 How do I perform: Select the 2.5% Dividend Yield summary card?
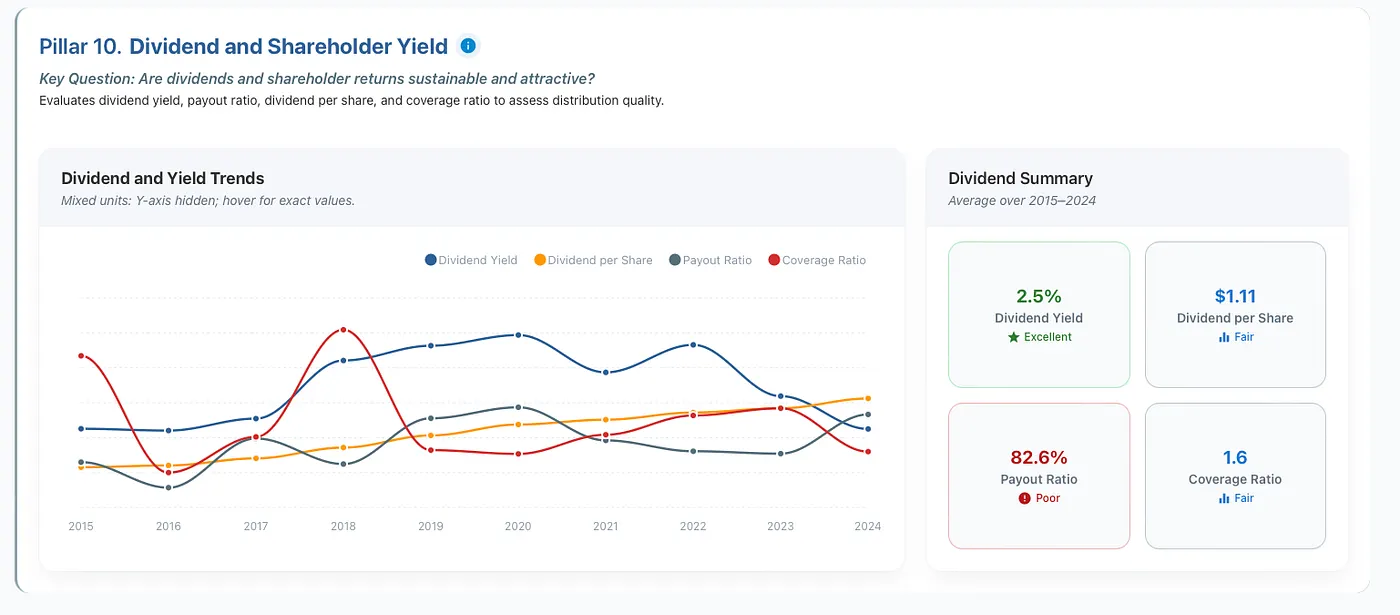(1039, 314)
